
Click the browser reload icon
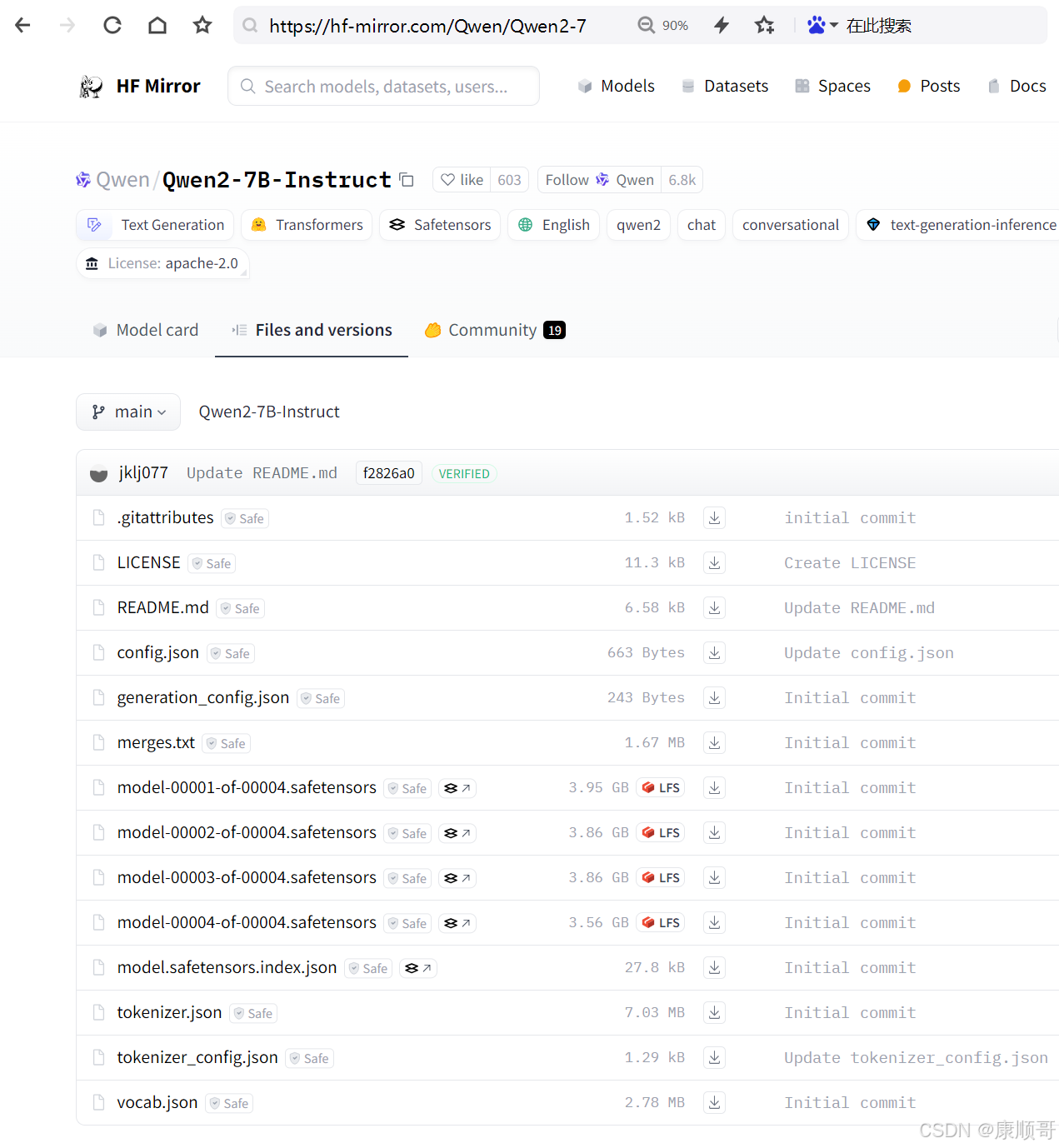click(112, 26)
